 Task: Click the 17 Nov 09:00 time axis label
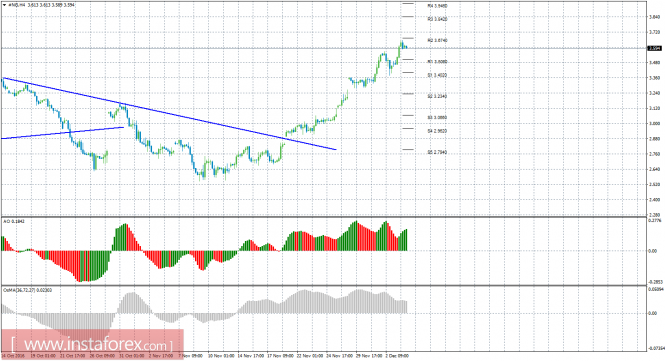coord(279,356)
